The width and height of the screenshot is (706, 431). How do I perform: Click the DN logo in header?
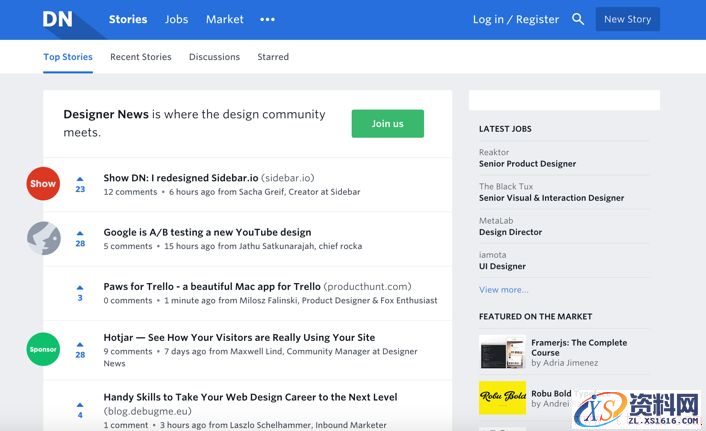(59, 19)
